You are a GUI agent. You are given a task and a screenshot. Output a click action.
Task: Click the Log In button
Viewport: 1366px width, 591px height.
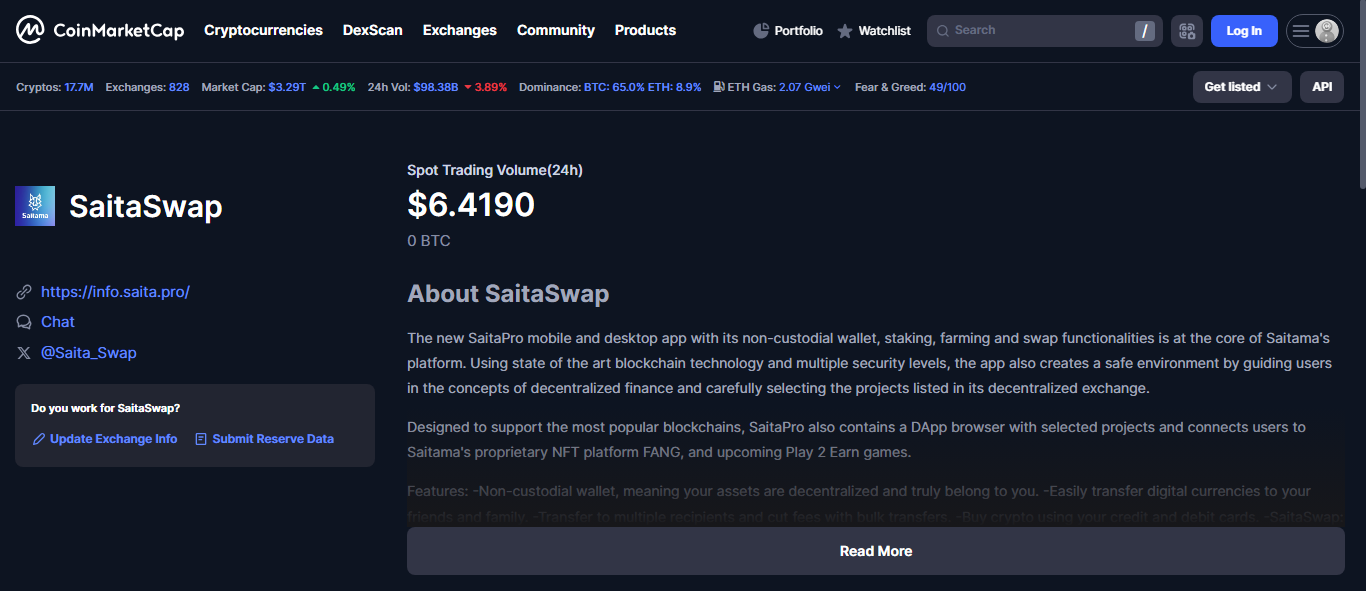click(x=1243, y=30)
